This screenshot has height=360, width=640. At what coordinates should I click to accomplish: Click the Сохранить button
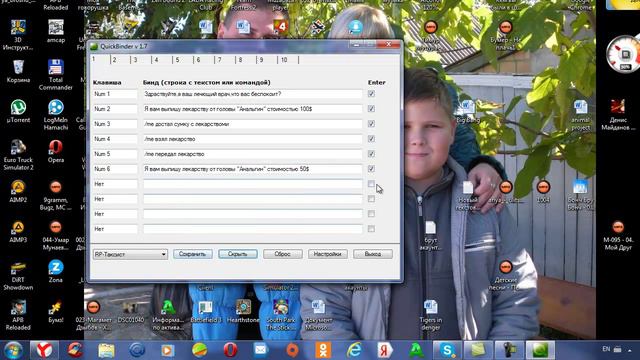(x=193, y=254)
